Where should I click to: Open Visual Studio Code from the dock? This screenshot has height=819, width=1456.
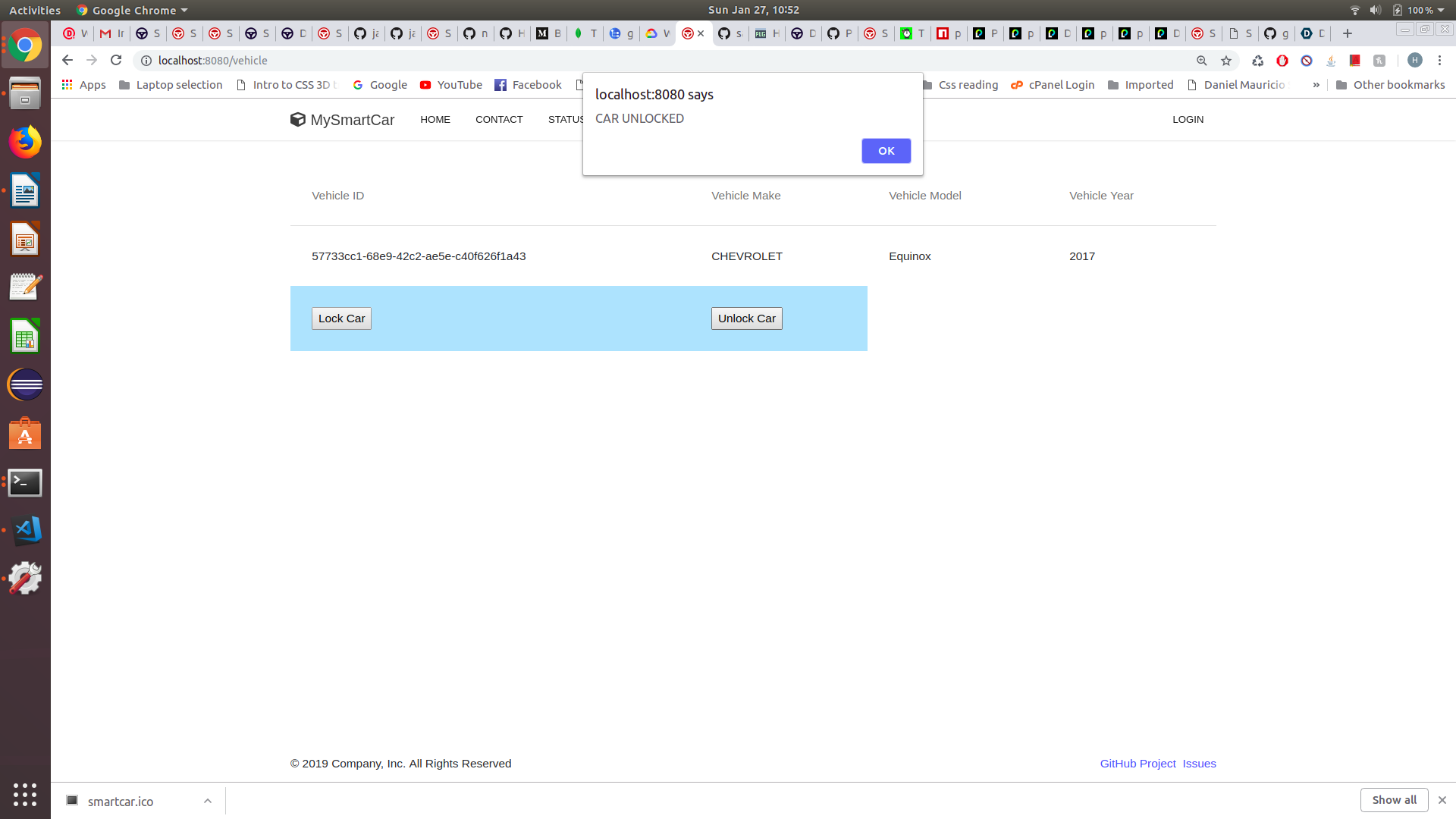[25, 530]
